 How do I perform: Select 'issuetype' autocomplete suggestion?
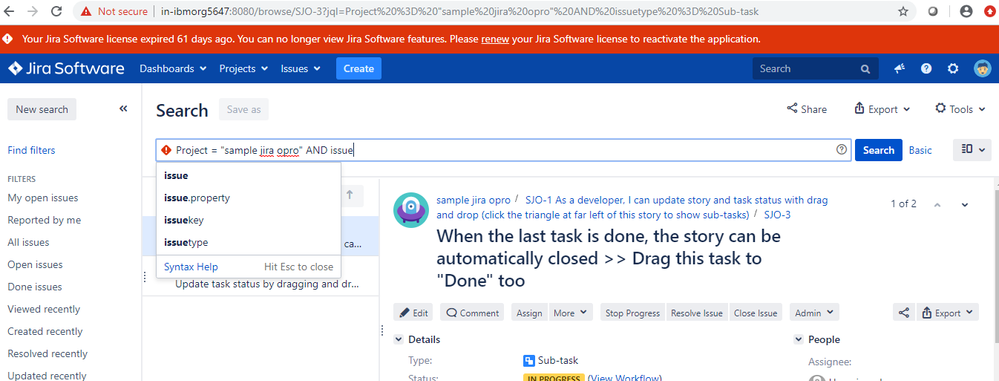pyautogui.click(x=248, y=242)
